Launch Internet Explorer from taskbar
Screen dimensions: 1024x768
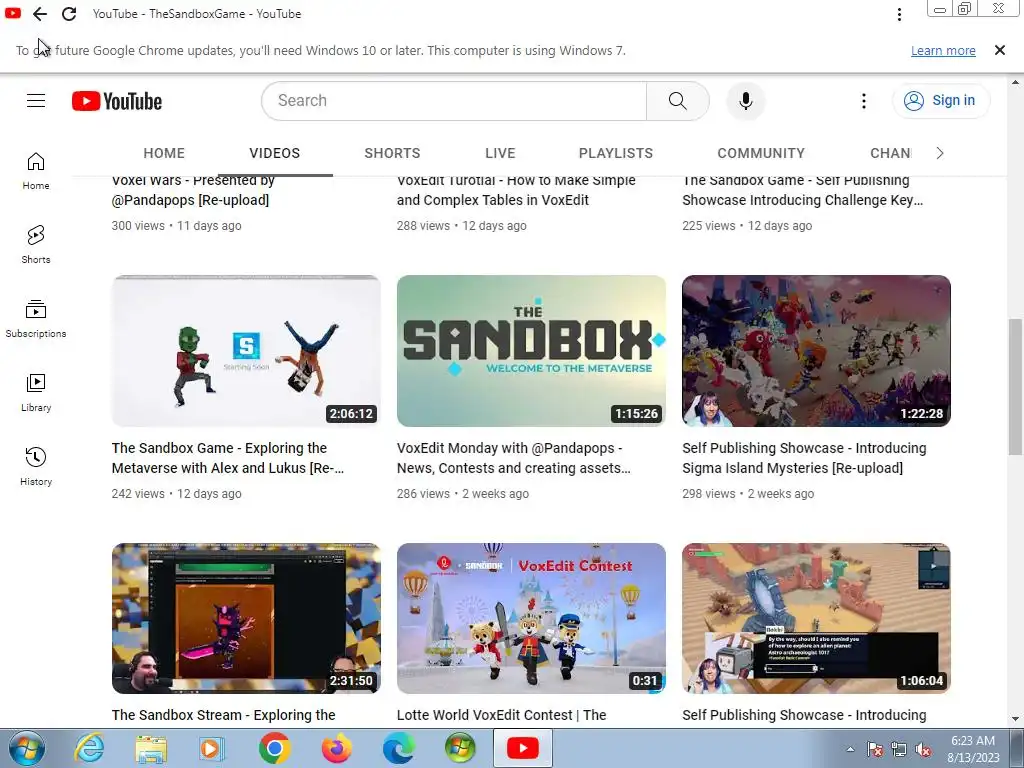point(89,748)
